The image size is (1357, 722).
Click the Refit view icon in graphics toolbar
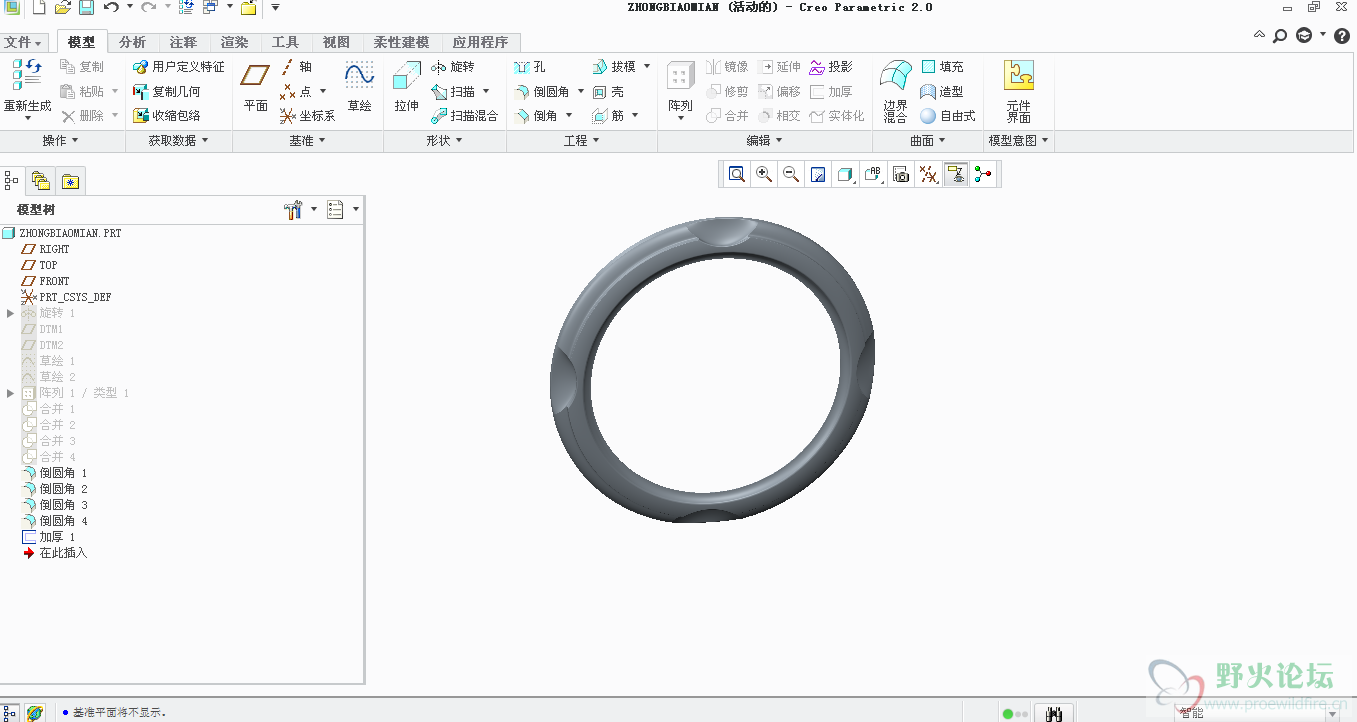point(737,175)
